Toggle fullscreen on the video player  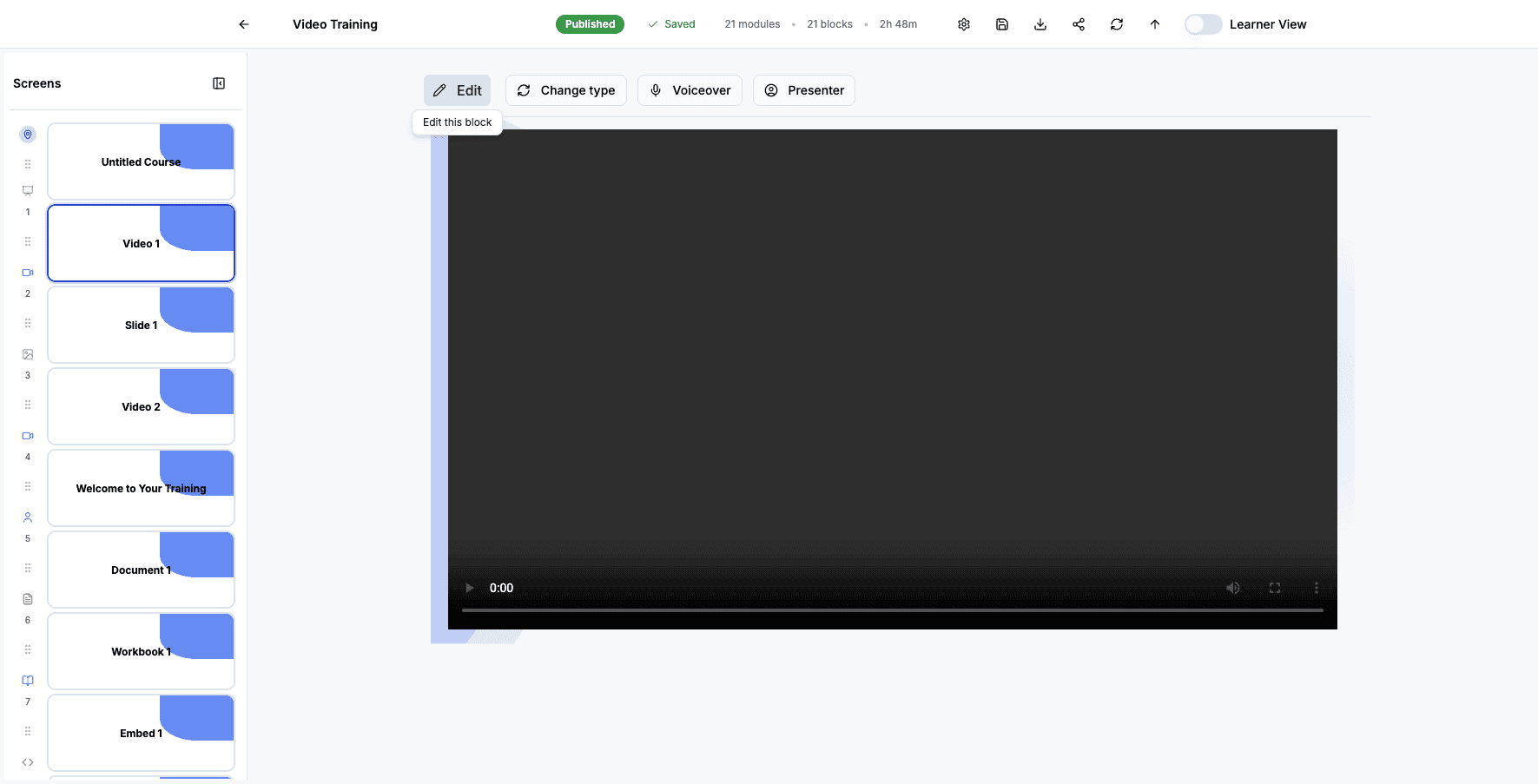(1275, 588)
